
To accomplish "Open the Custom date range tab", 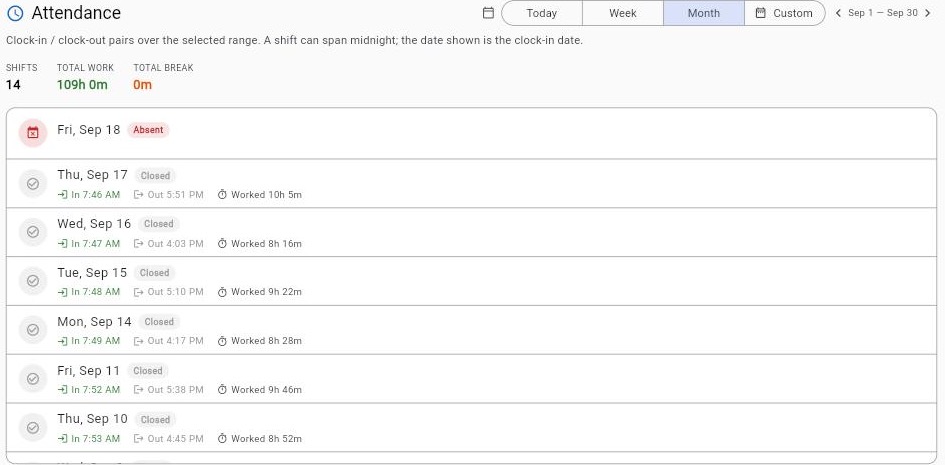I will click(785, 13).
